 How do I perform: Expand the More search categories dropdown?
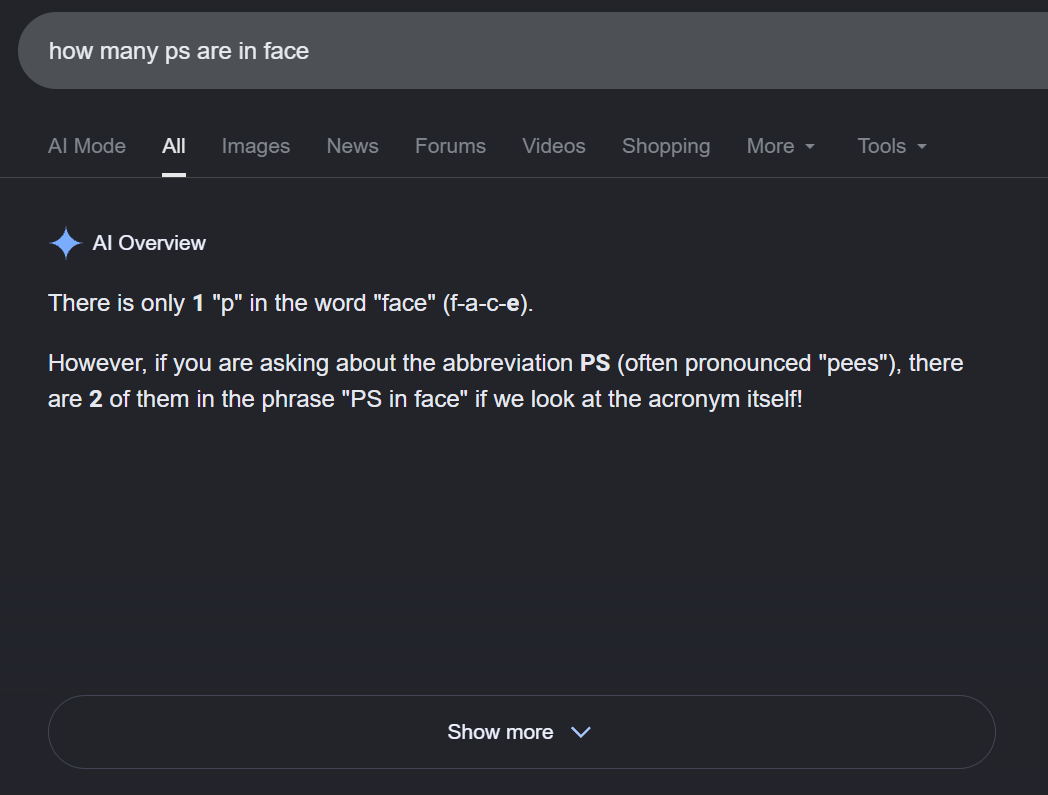(x=781, y=146)
